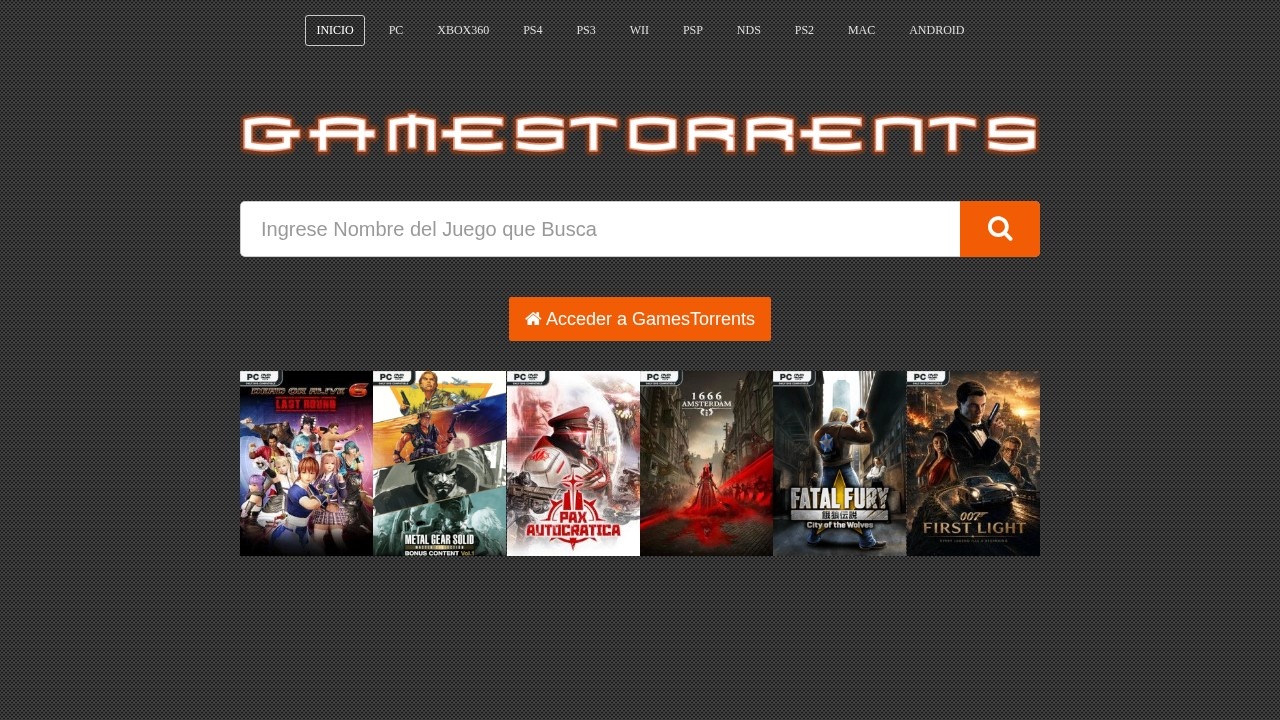Open the 1666 Amsterdam game cover
Image resolution: width=1280 pixels, height=720 pixels.
coord(706,463)
